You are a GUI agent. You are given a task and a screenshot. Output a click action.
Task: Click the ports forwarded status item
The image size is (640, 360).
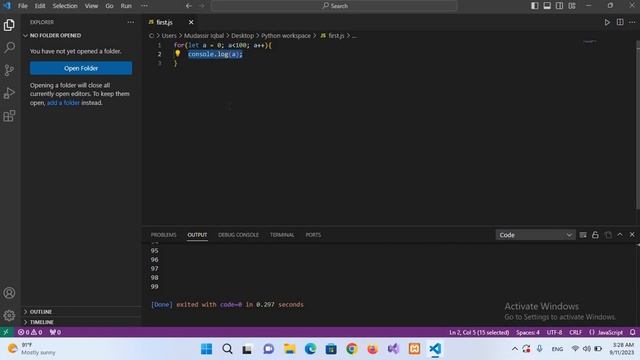[55, 332]
